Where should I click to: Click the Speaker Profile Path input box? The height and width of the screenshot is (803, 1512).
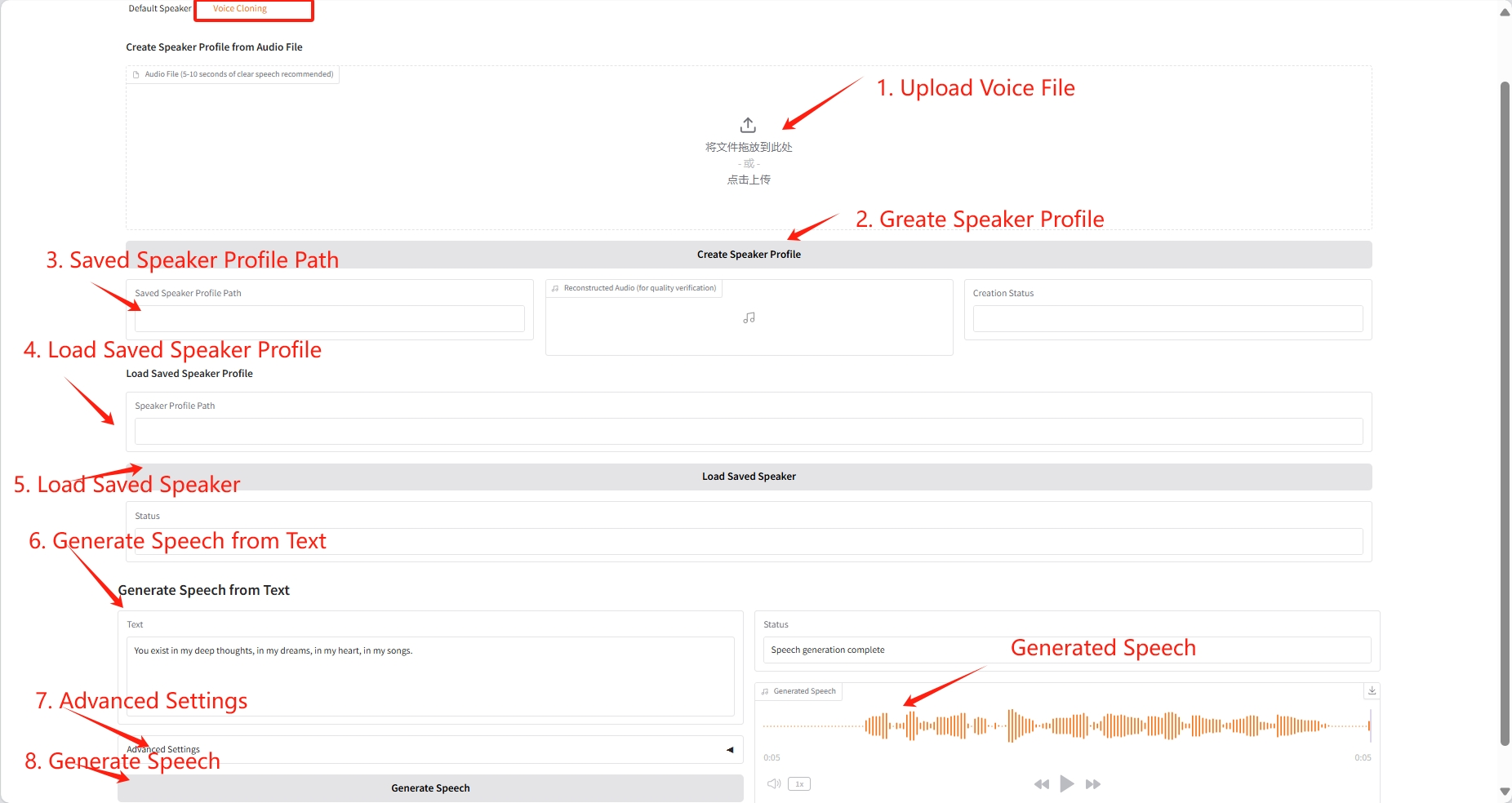click(x=748, y=432)
